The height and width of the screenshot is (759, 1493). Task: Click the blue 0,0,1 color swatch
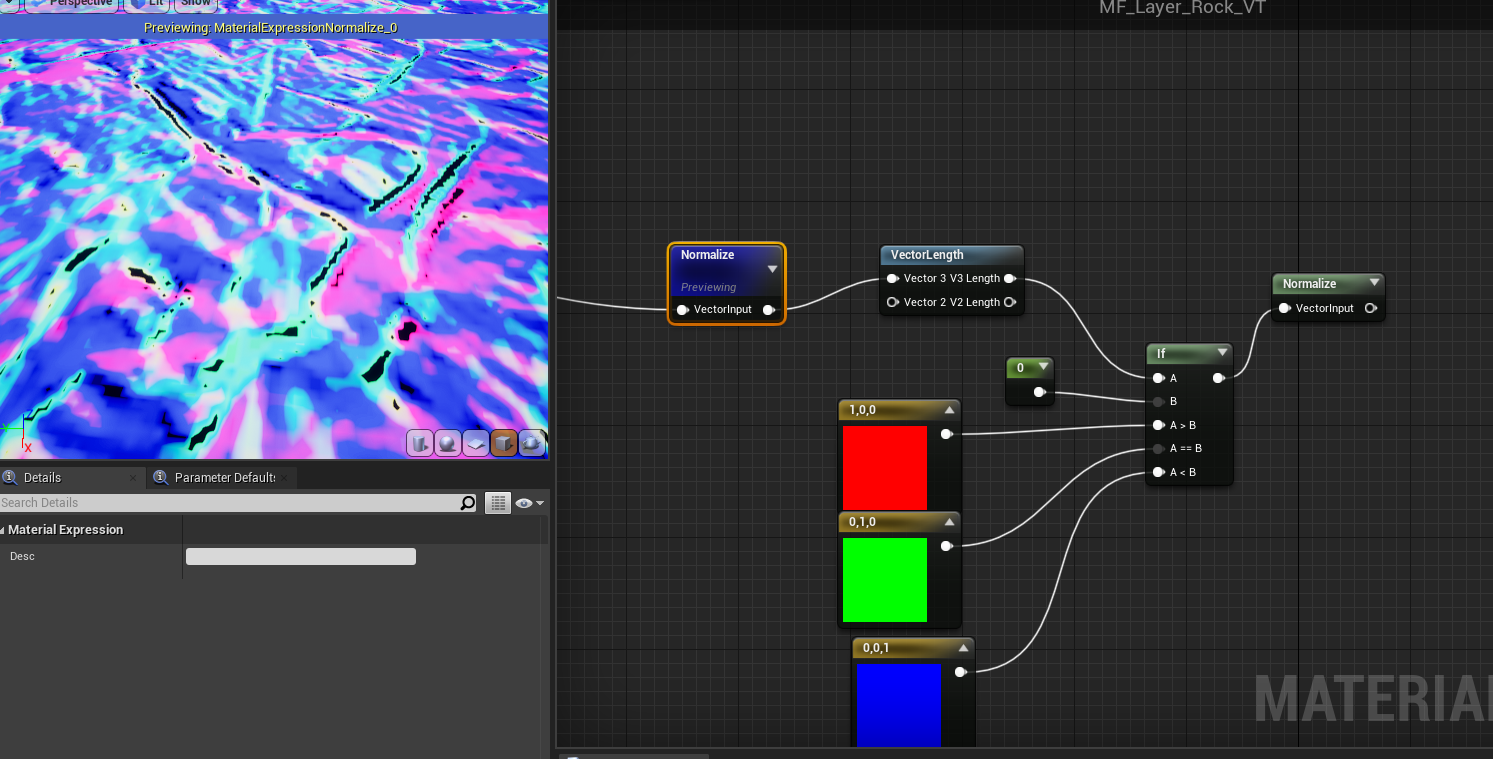pos(899,704)
